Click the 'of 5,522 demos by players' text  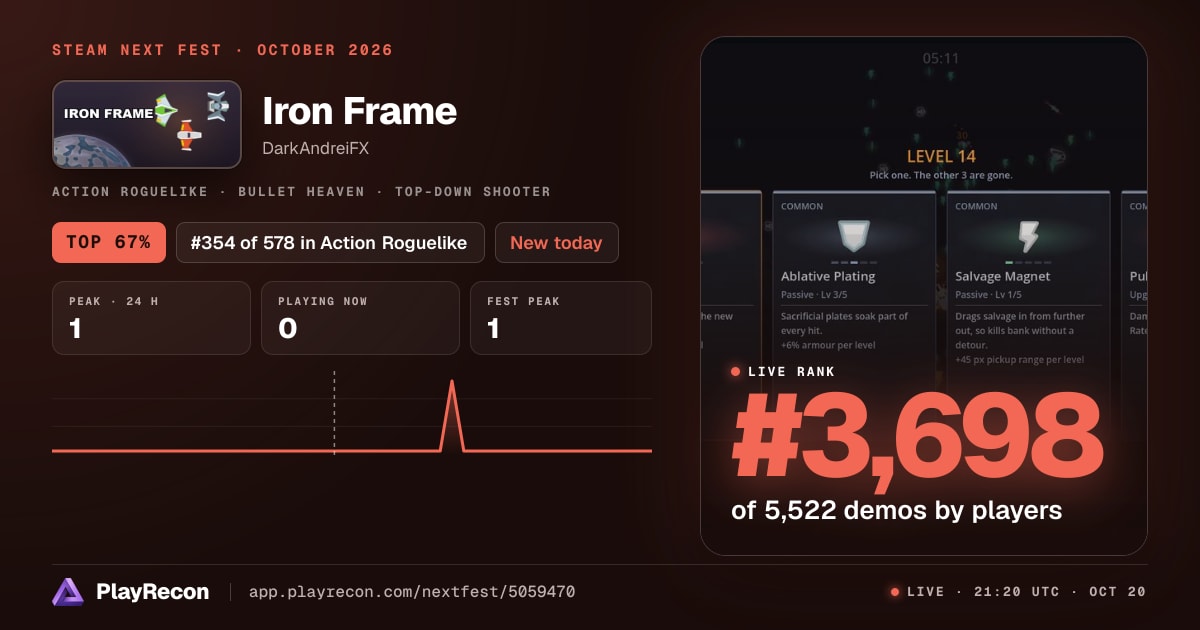[x=896, y=510]
